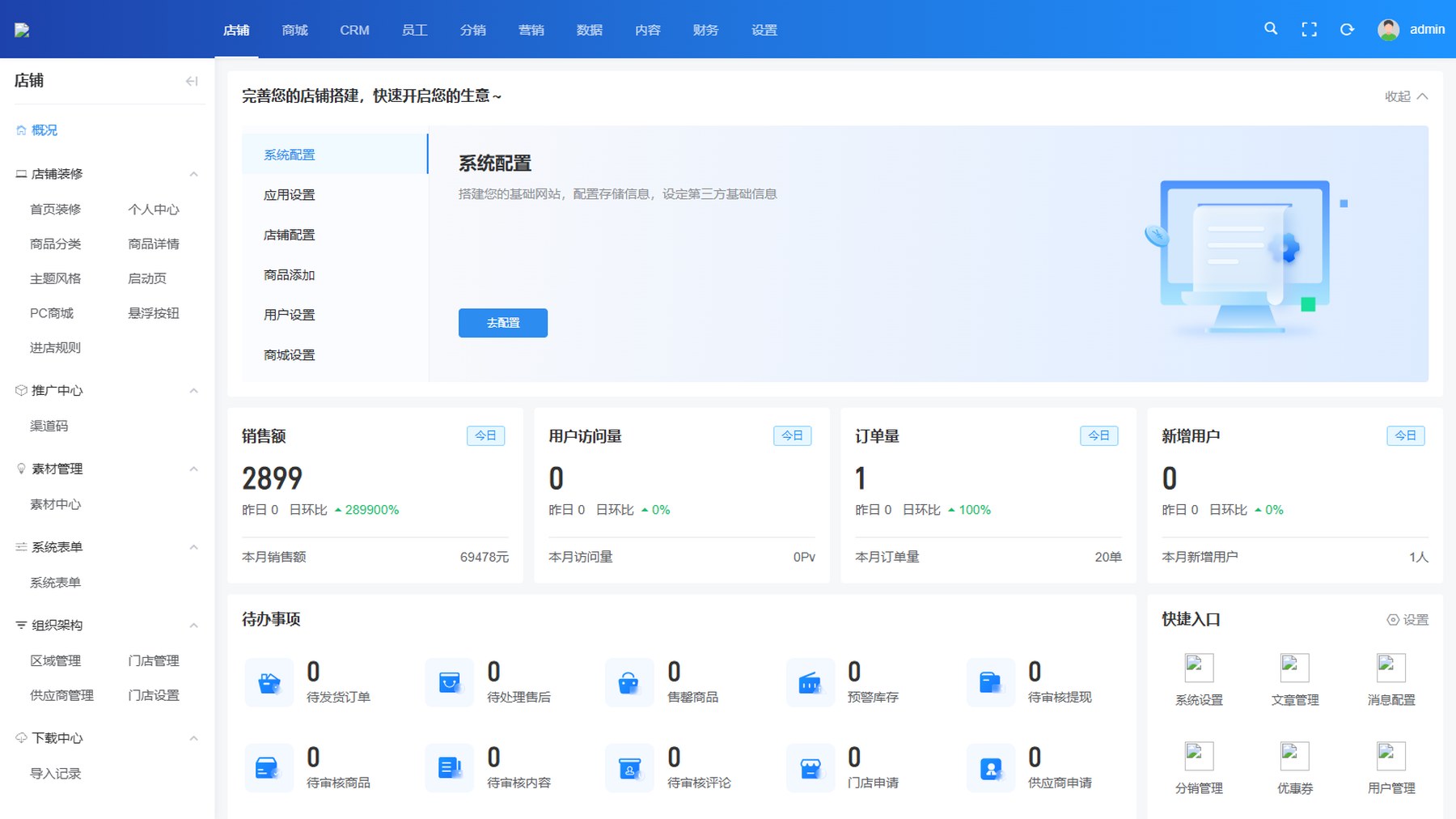This screenshot has width=1456, height=819.
Task: Open 待审核商品 icon
Action: (x=269, y=768)
